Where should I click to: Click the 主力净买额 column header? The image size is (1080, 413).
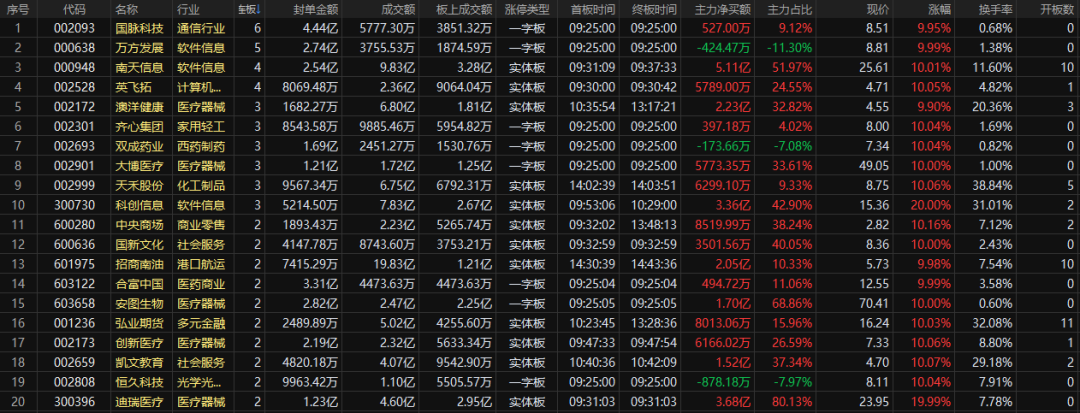(x=723, y=10)
